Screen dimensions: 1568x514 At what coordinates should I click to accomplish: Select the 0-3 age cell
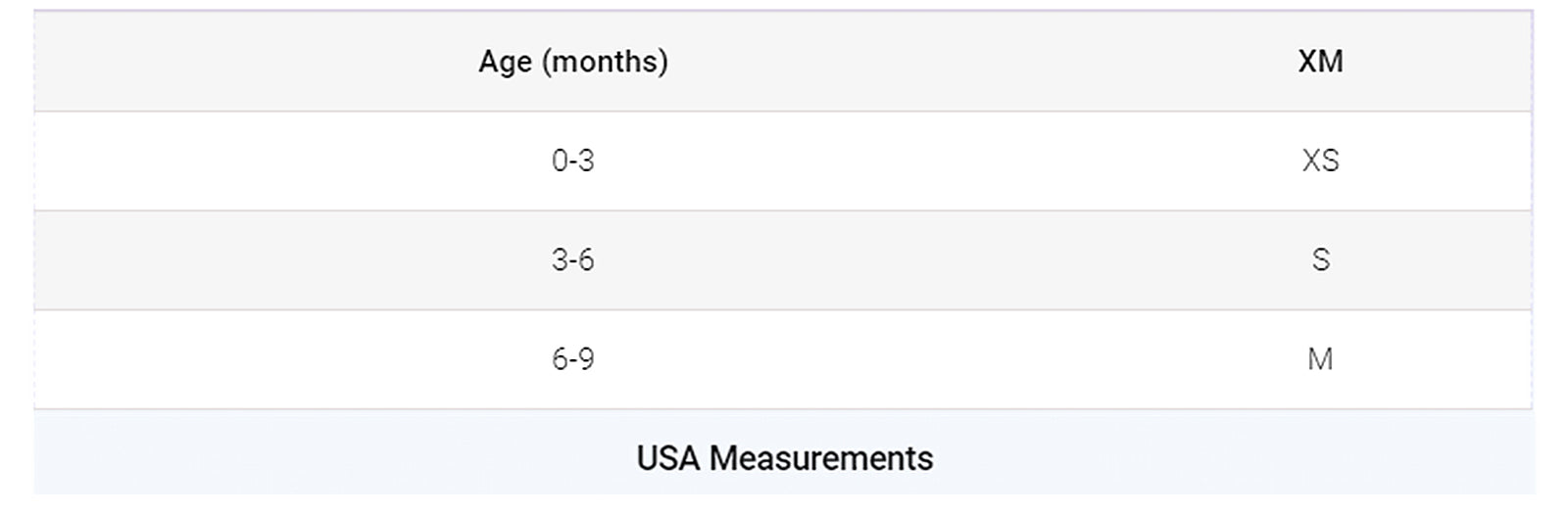coord(572,161)
